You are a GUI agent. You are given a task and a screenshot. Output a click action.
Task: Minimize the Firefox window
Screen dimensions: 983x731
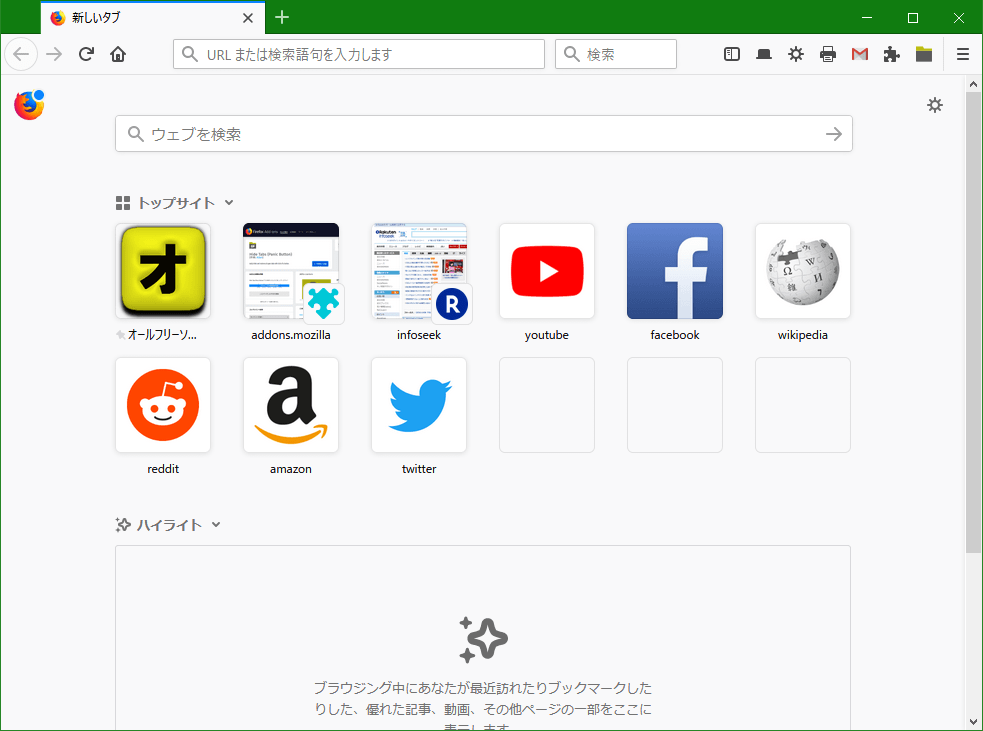coord(867,18)
